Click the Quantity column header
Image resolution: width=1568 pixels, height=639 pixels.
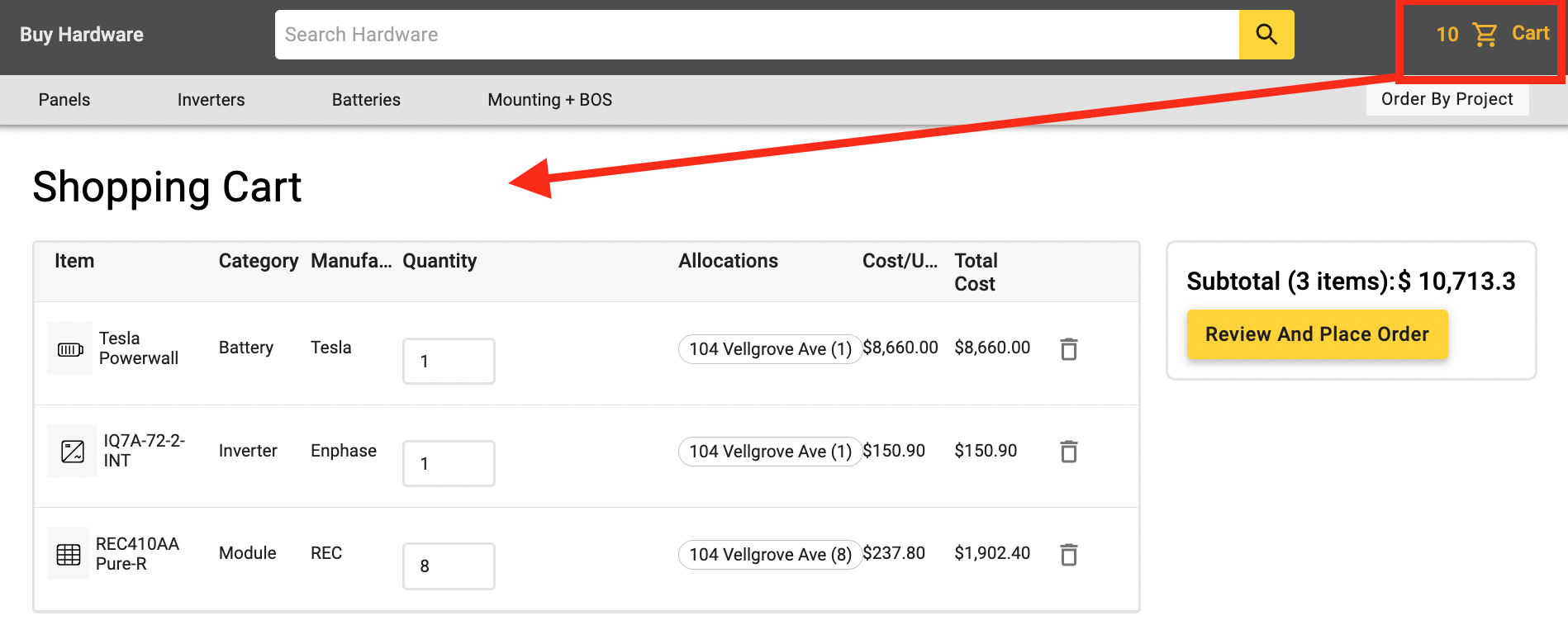point(440,261)
